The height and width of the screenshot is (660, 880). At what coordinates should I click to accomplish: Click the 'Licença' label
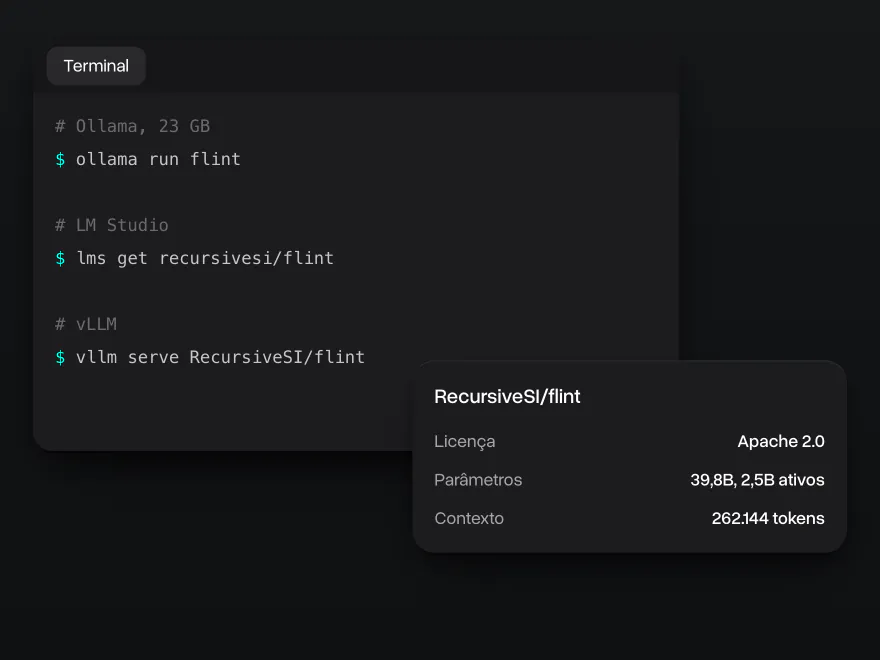[x=465, y=442]
